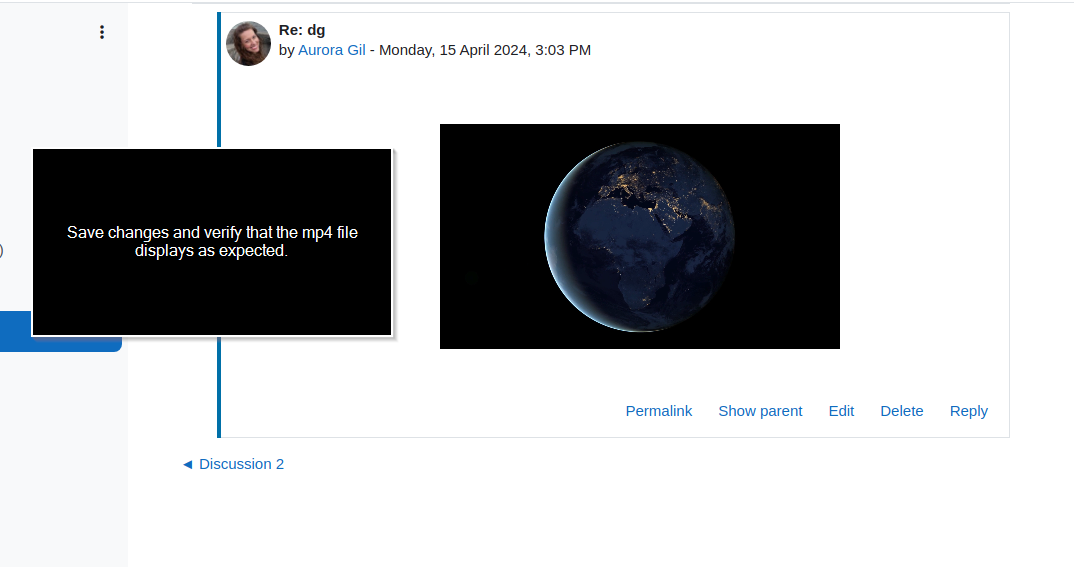Click the 'Re: dg' post title
Screen dimensions: 1074x567
[302, 30]
